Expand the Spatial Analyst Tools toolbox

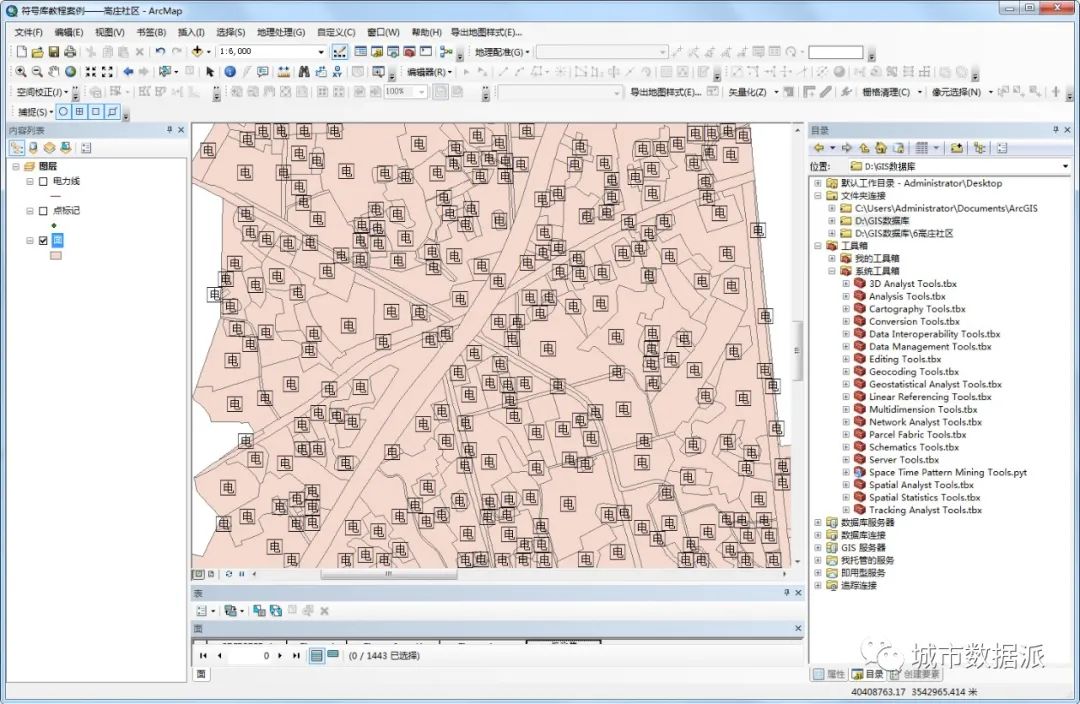846,485
